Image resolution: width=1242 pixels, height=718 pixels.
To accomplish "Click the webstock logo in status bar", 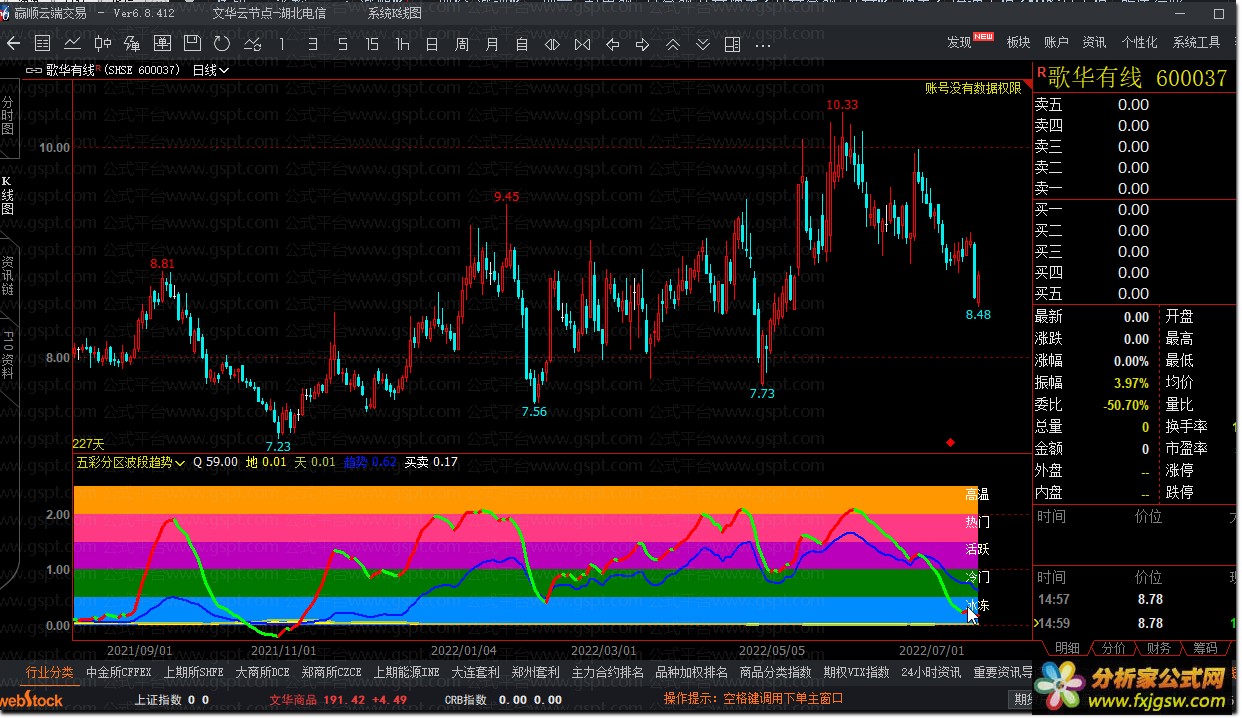I will coord(31,700).
